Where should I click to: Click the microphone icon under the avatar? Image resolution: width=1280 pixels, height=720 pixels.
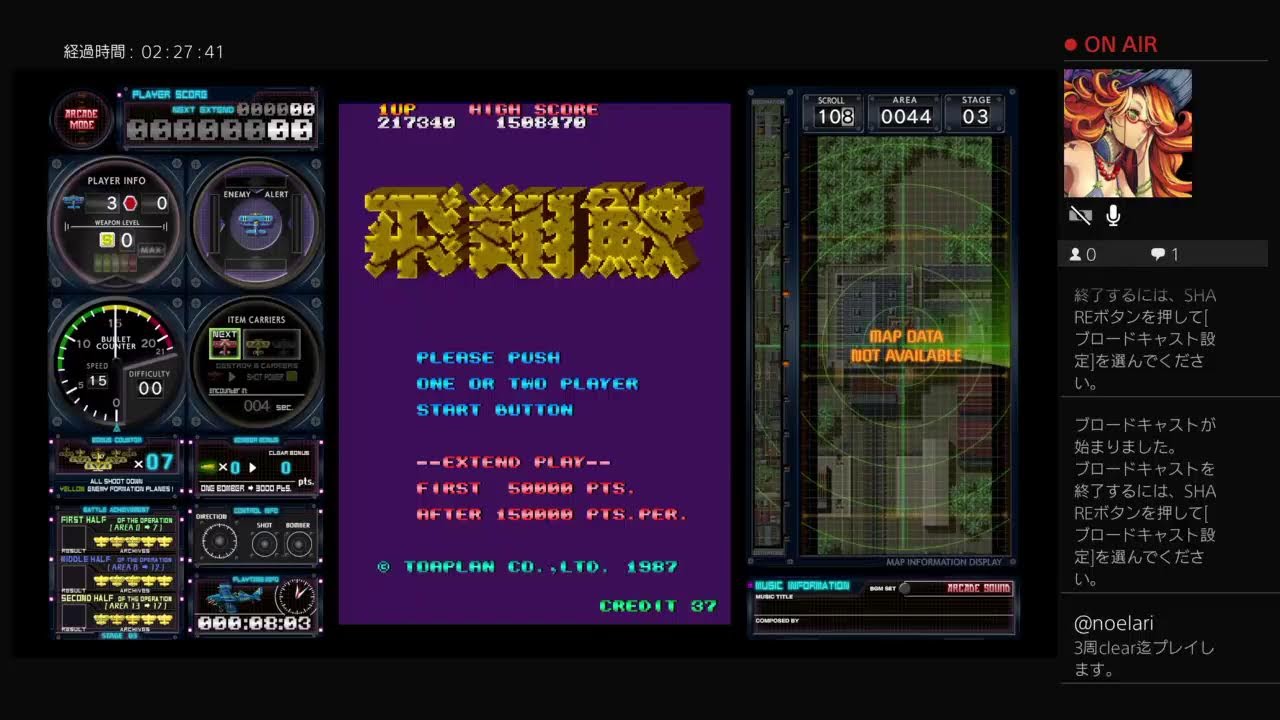1113,215
